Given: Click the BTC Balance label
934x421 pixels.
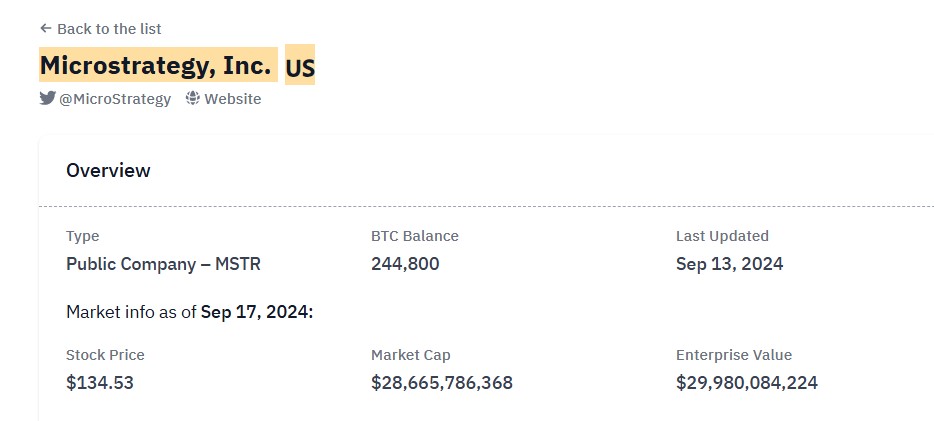Looking at the screenshot, I should (x=415, y=236).
